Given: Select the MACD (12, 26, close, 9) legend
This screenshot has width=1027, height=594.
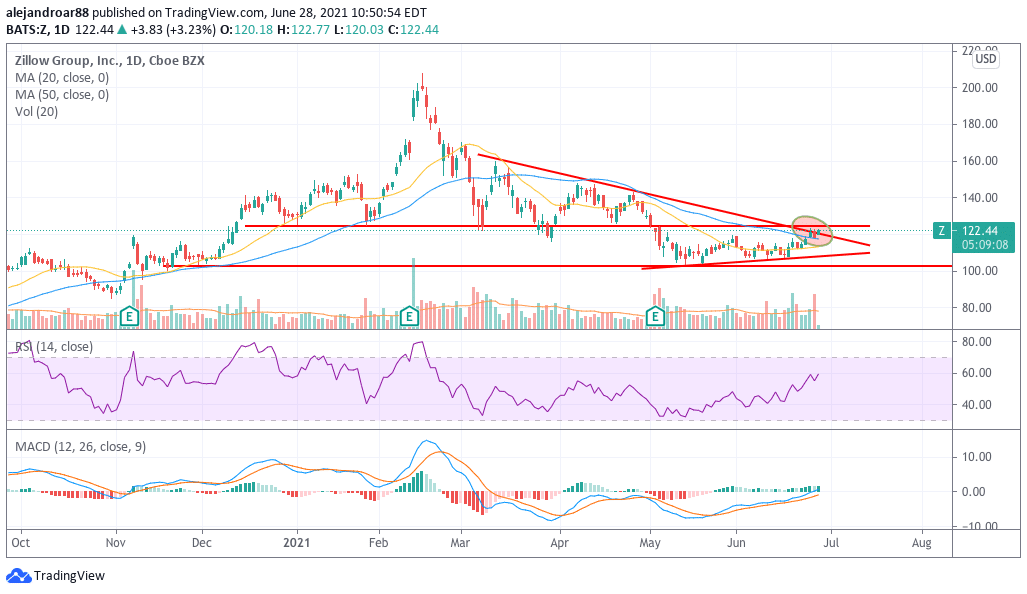Looking at the screenshot, I should (81, 447).
